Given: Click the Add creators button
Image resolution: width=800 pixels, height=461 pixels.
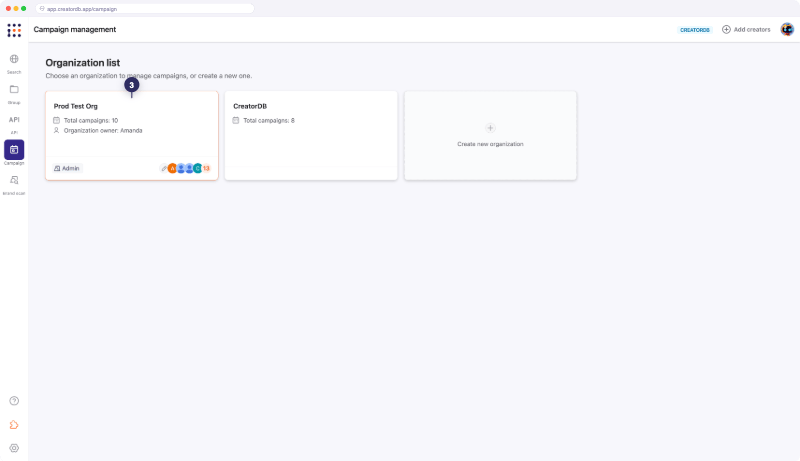Looking at the screenshot, I should (x=746, y=30).
